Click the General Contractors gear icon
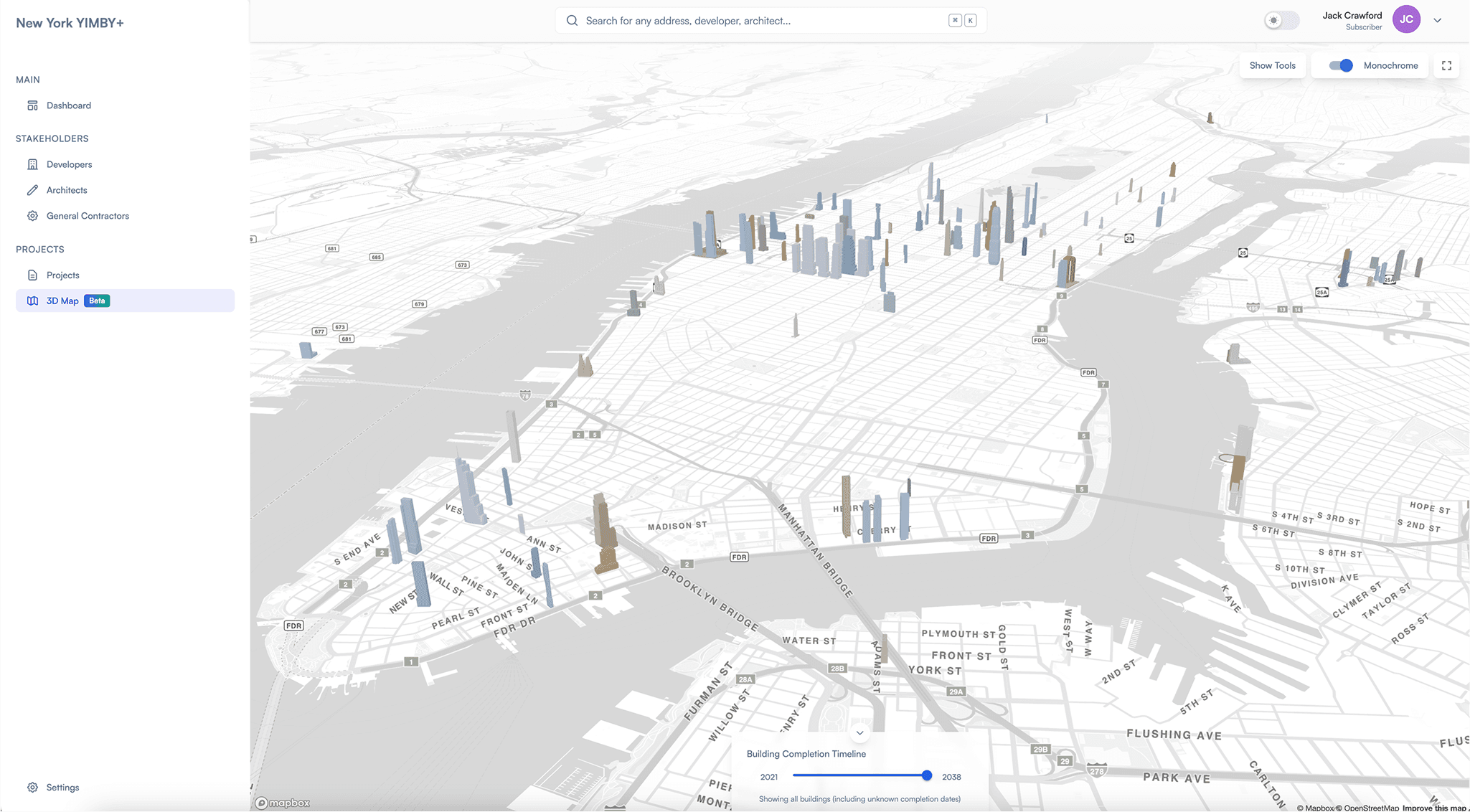This screenshot has height=812, width=1470. (32, 216)
